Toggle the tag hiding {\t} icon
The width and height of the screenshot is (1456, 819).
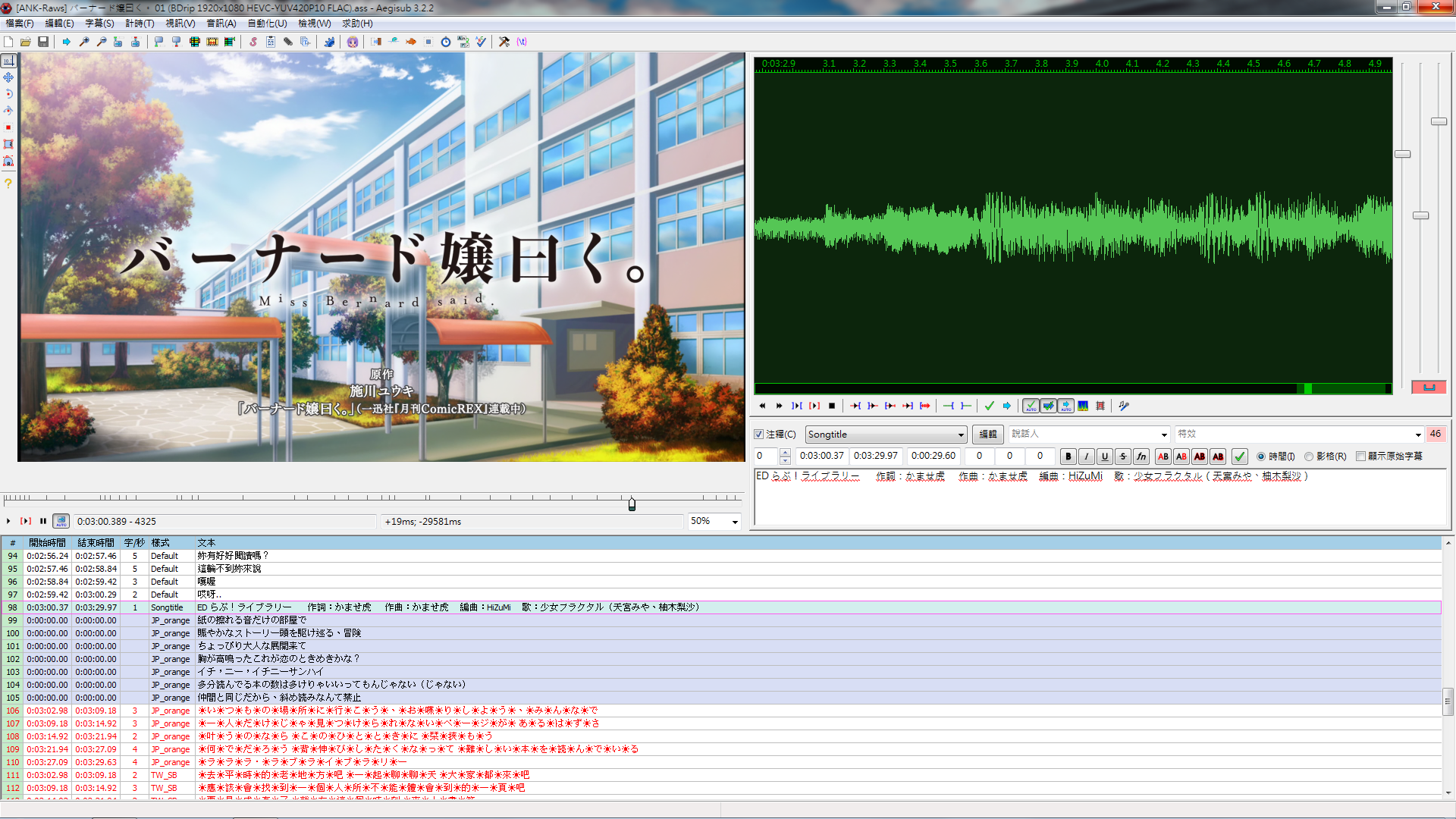522,42
